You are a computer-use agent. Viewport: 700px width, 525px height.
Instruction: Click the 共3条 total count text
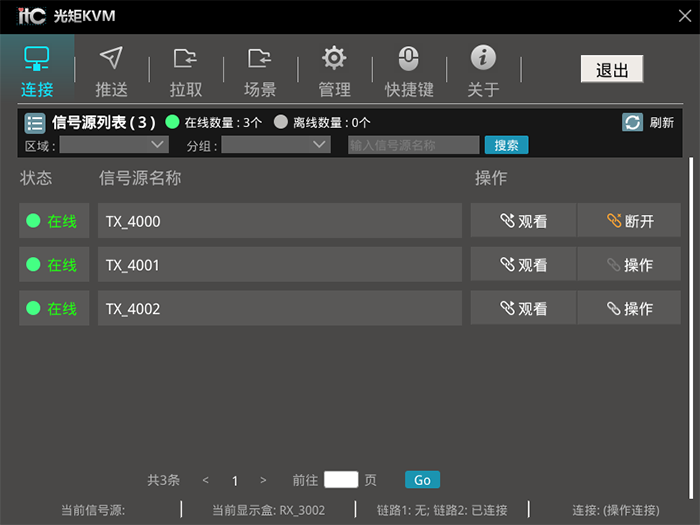click(x=163, y=480)
